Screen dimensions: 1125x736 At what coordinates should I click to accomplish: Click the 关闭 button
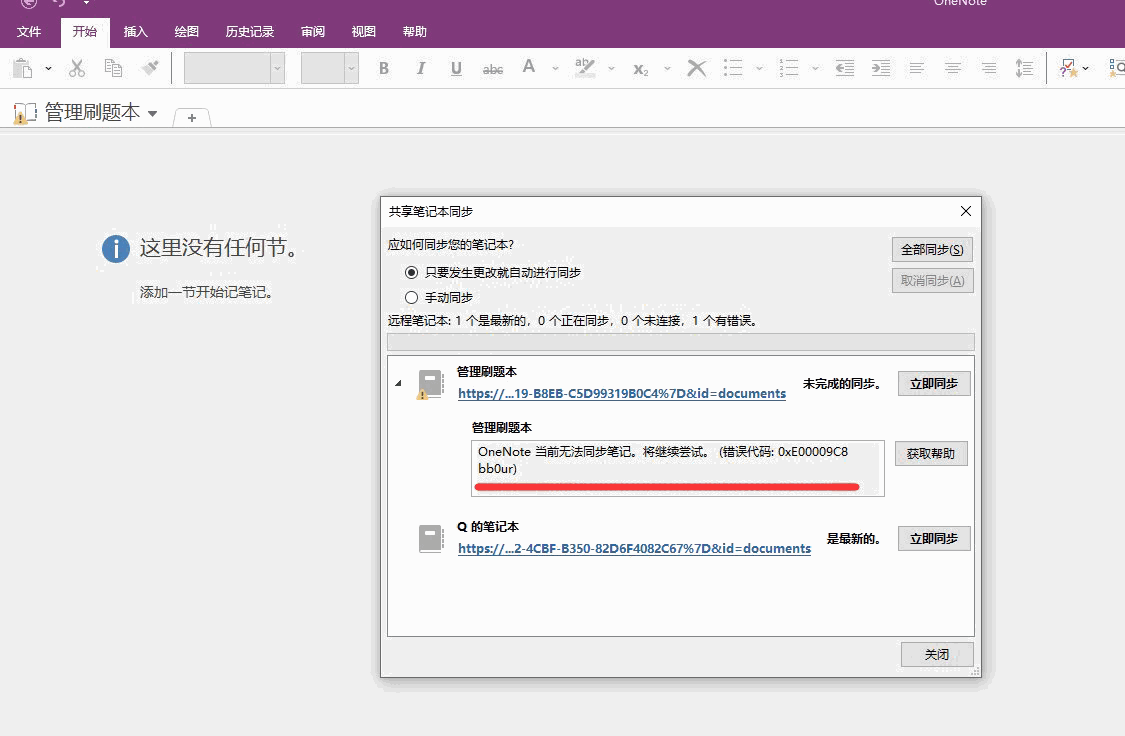(x=936, y=654)
